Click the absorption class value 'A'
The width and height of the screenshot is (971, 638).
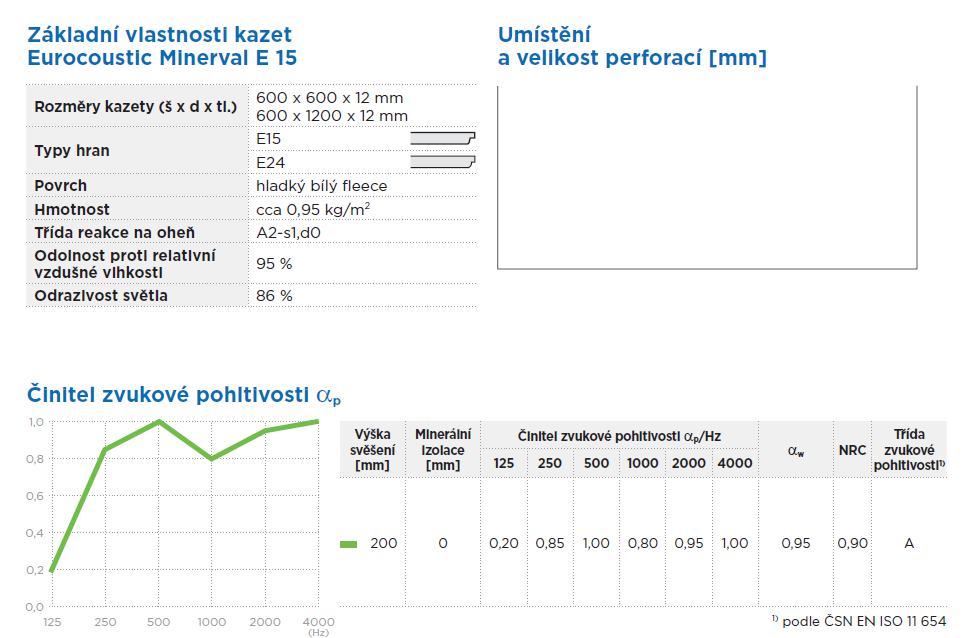tap(909, 543)
